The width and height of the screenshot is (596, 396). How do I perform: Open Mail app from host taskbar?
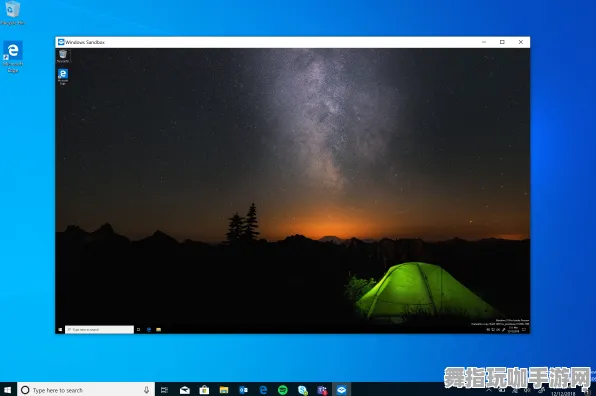point(185,390)
